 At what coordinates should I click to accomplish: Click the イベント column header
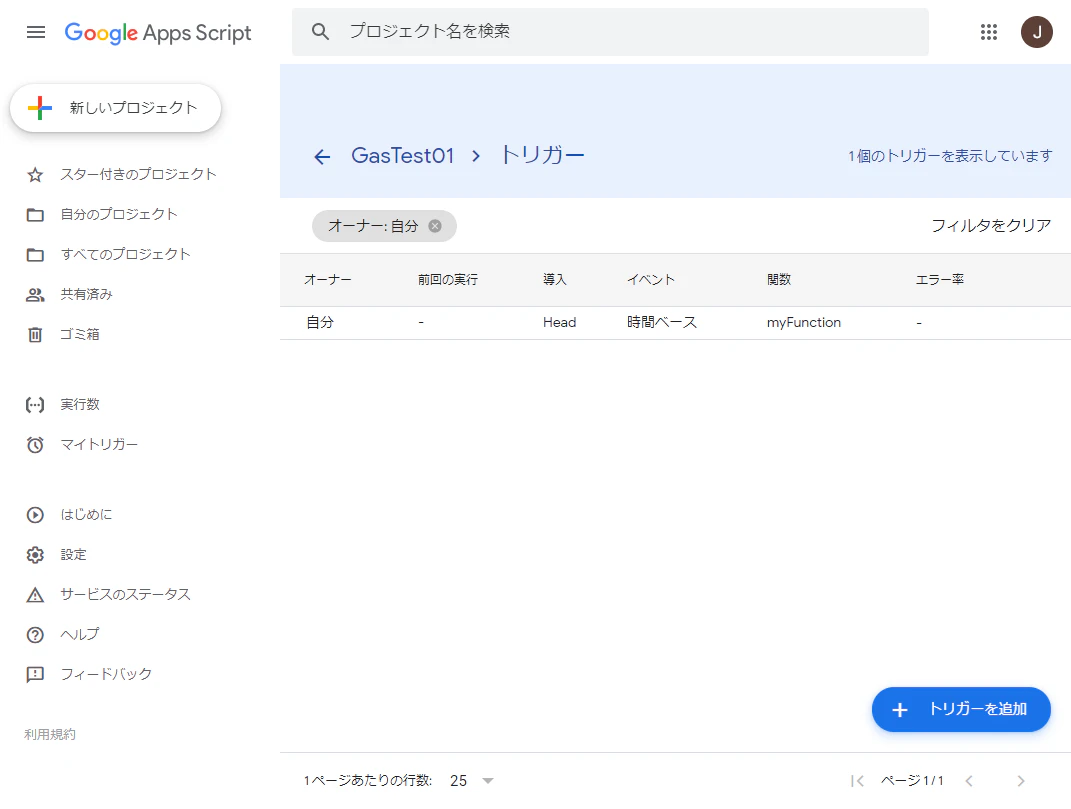(651, 279)
